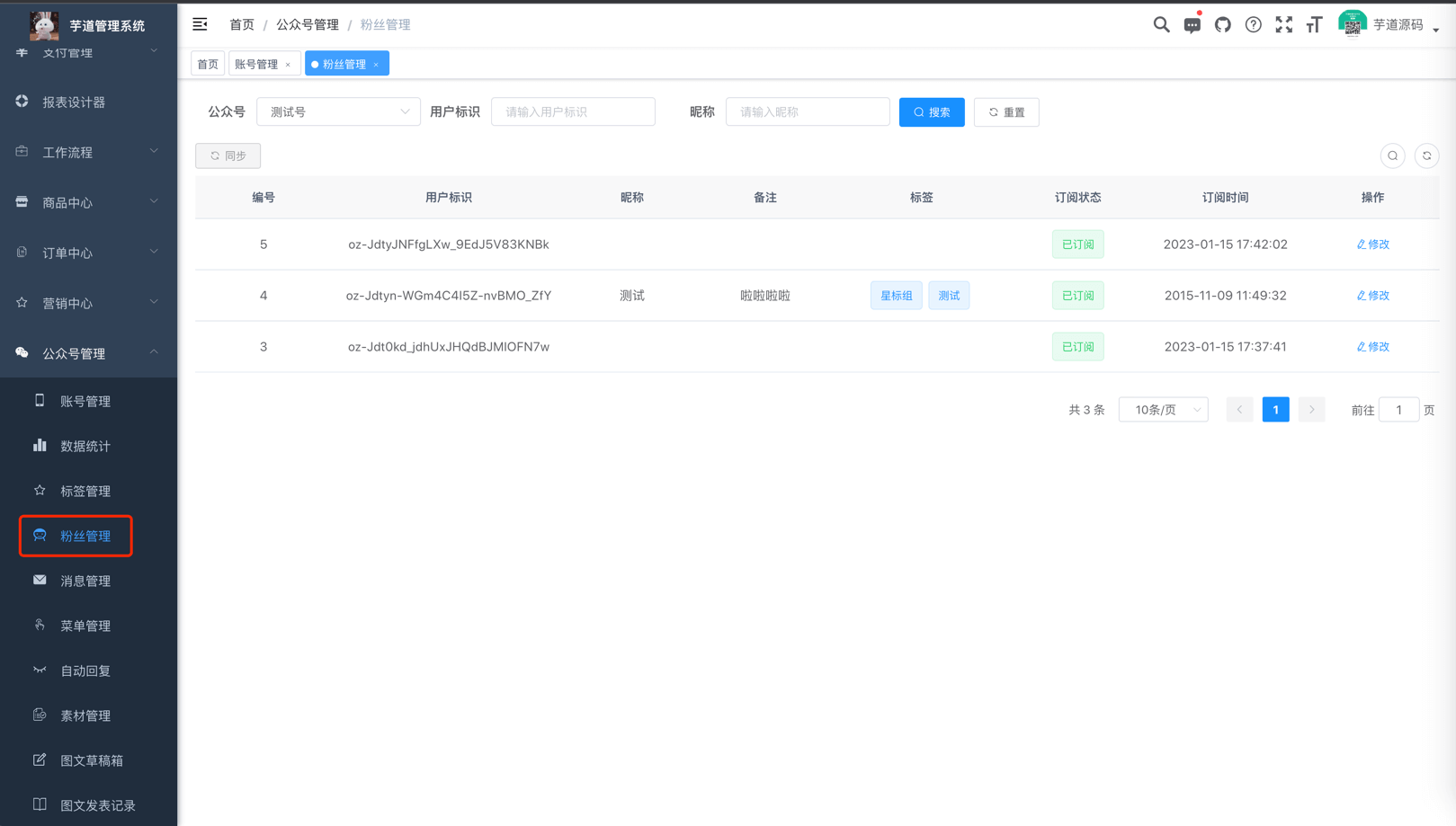Click the user avatar 芋道源码 in navbar
1456x826 pixels.
click(1353, 24)
